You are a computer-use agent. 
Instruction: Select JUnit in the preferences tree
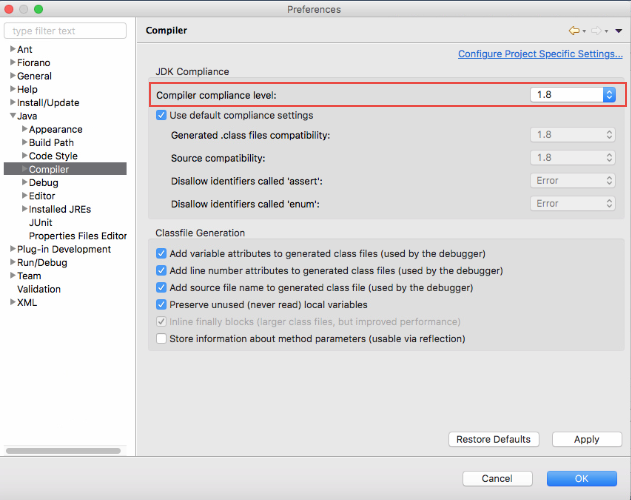(x=40, y=223)
